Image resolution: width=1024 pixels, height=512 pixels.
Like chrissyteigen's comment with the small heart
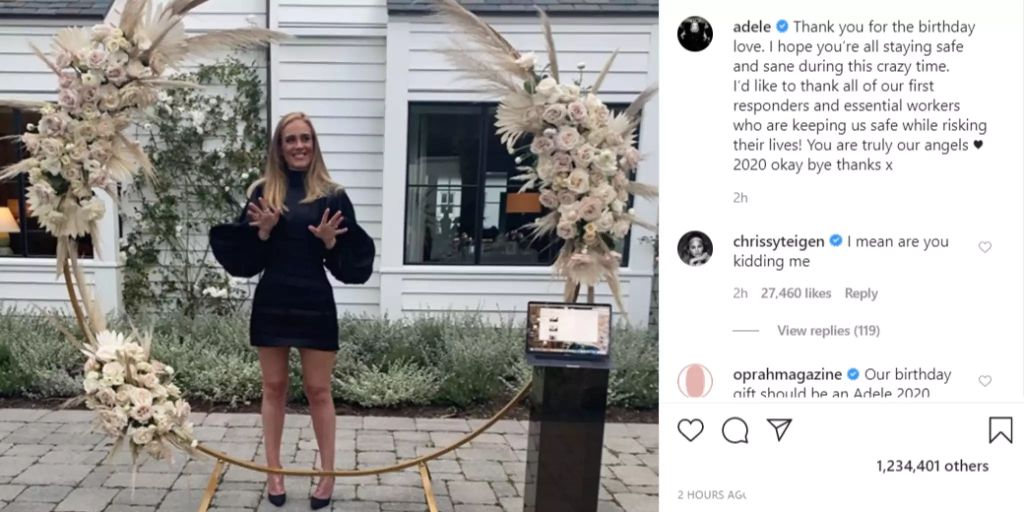pyautogui.click(x=985, y=247)
